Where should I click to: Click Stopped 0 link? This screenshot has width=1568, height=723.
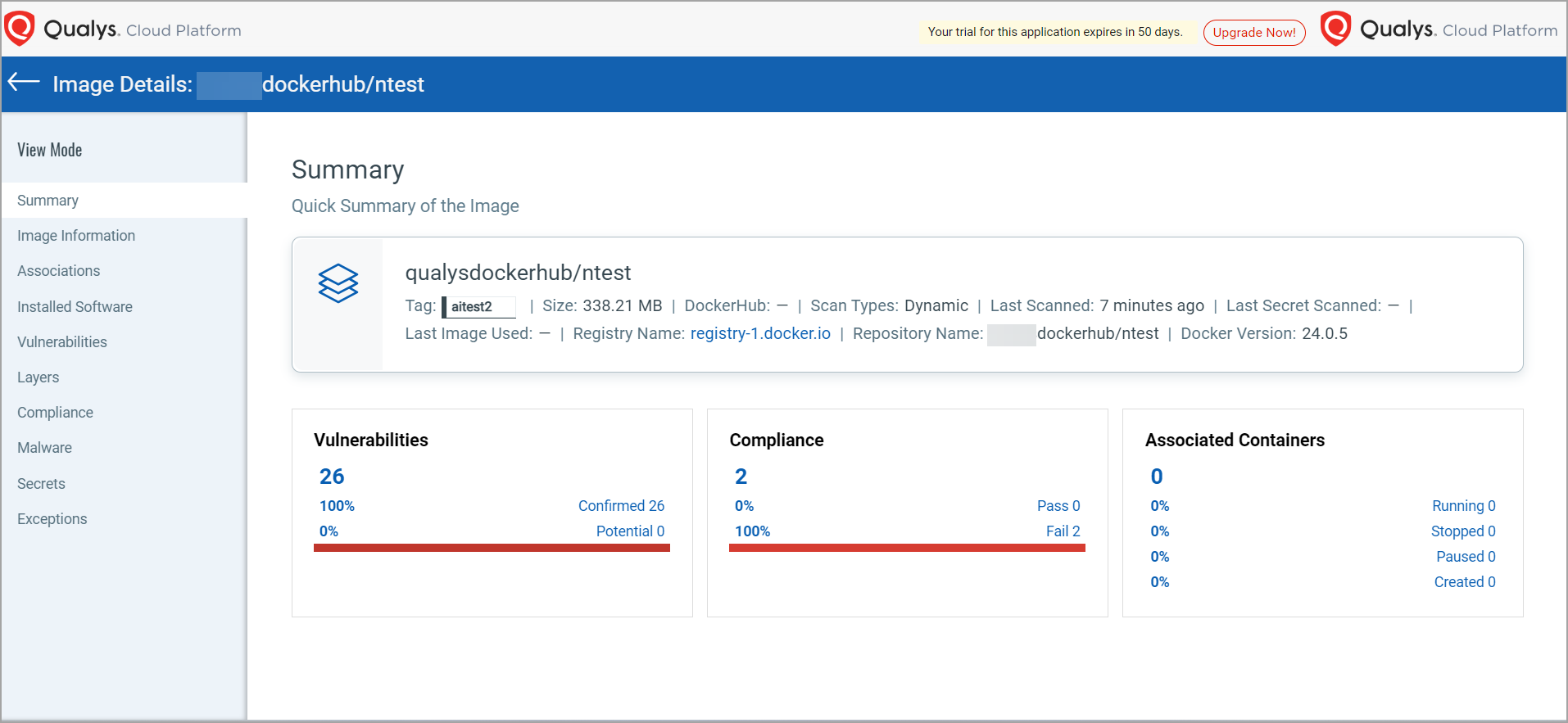1463,531
